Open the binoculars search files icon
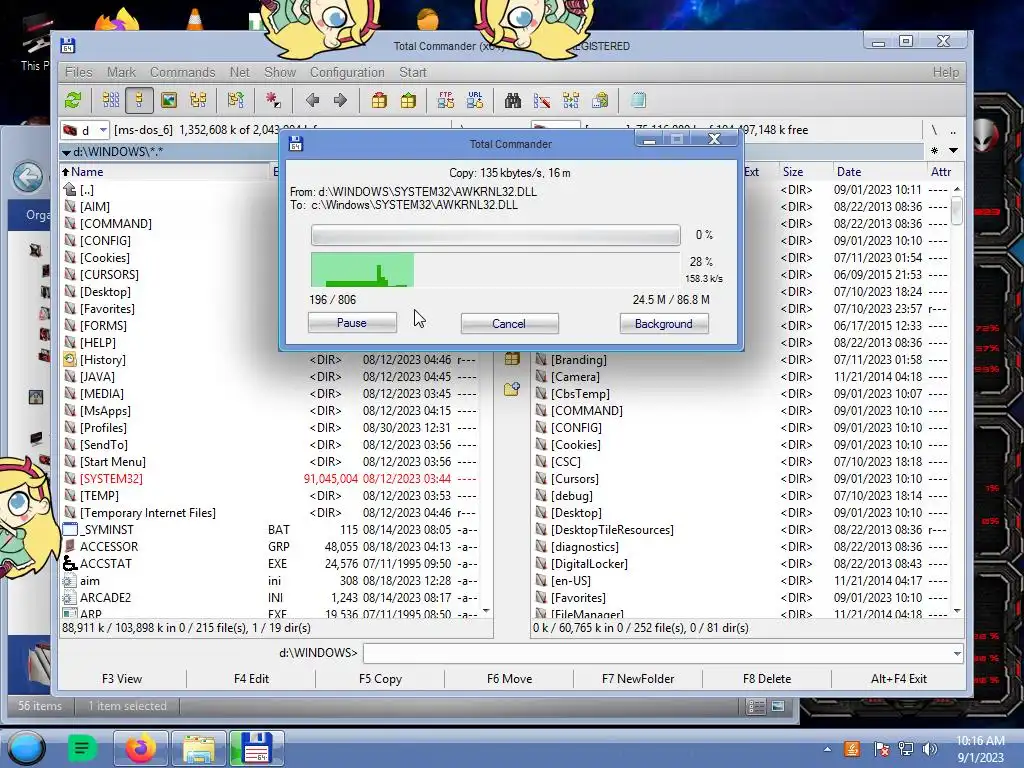The image size is (1024, 768). (513, 101)
